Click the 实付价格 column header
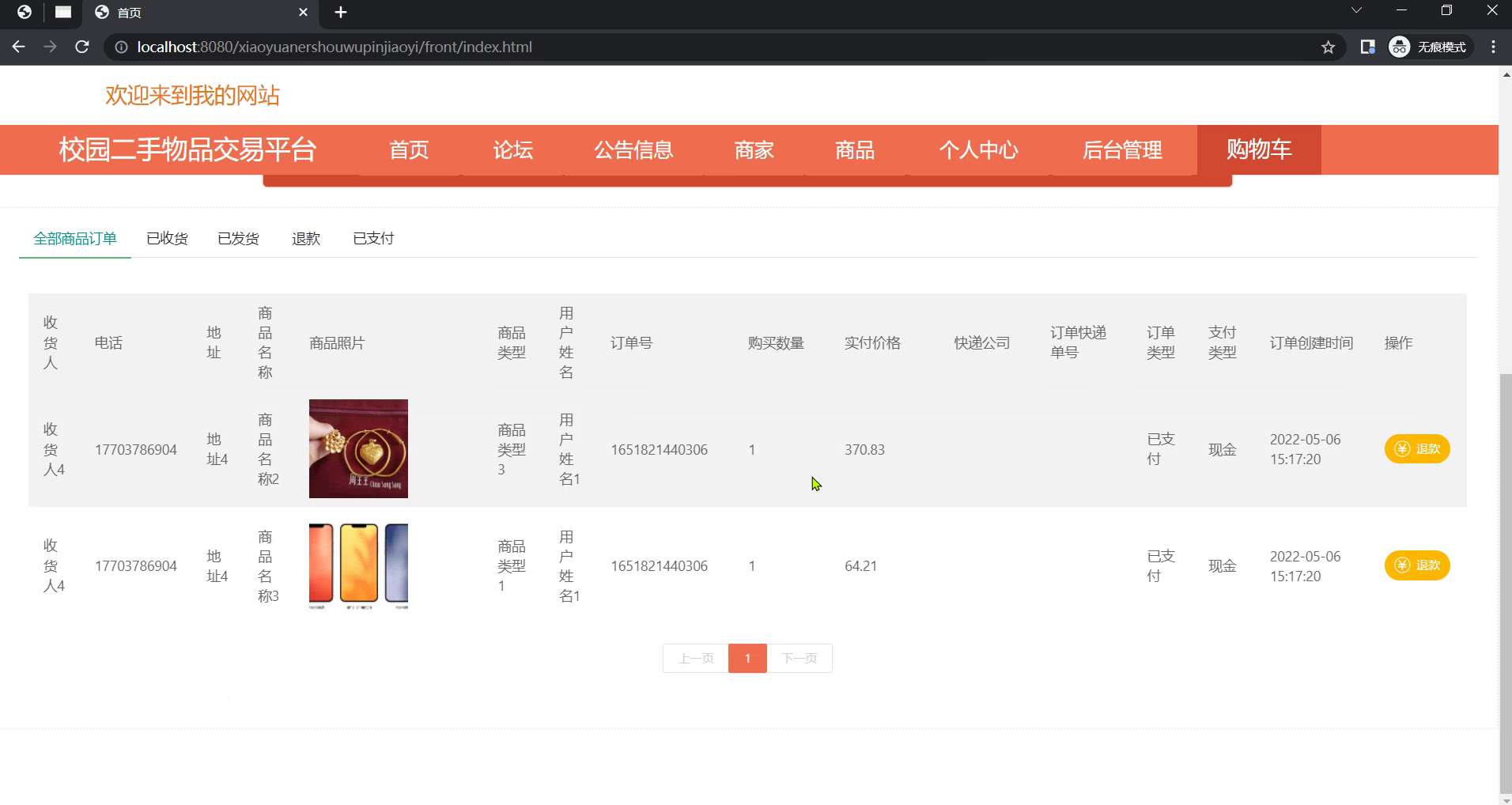The image size is (1512, 805). [872, 343]
